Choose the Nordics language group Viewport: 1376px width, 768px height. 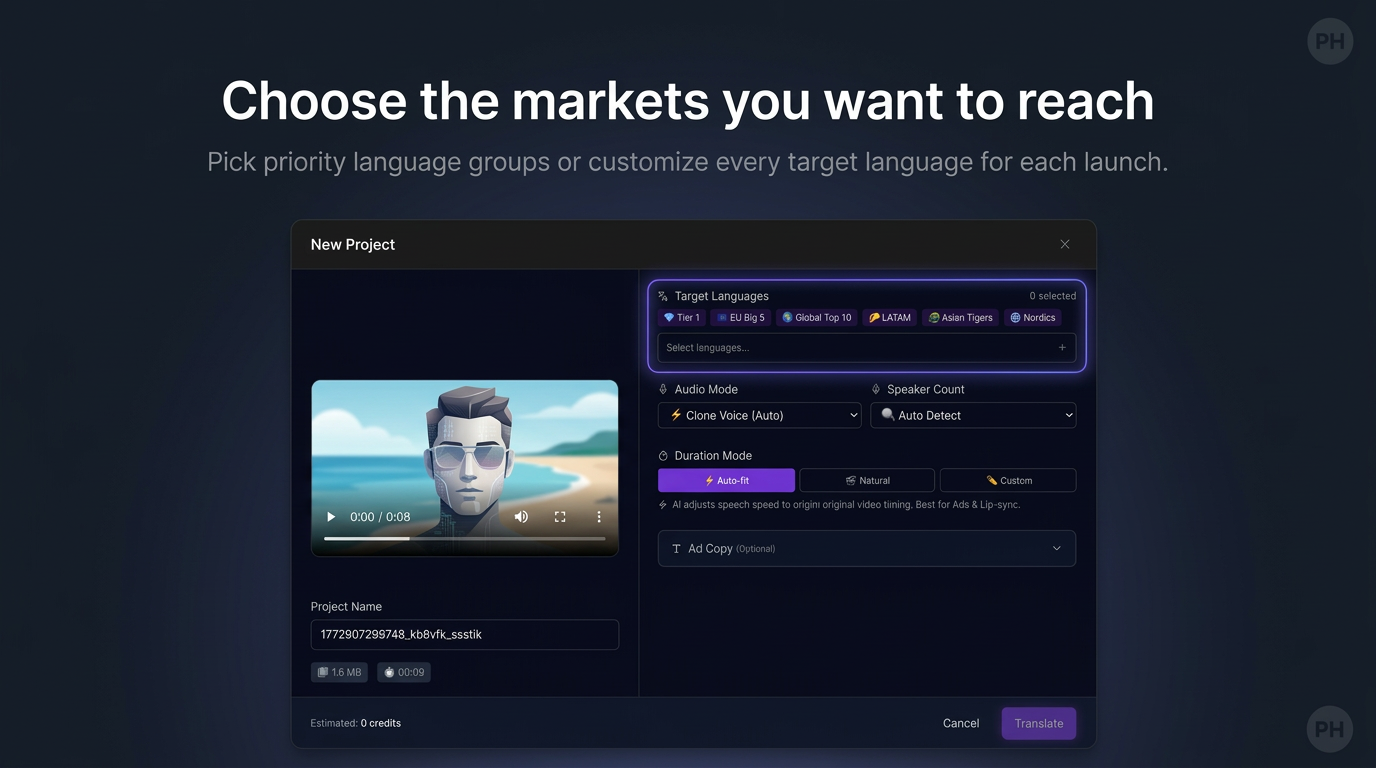[1033, 318]
